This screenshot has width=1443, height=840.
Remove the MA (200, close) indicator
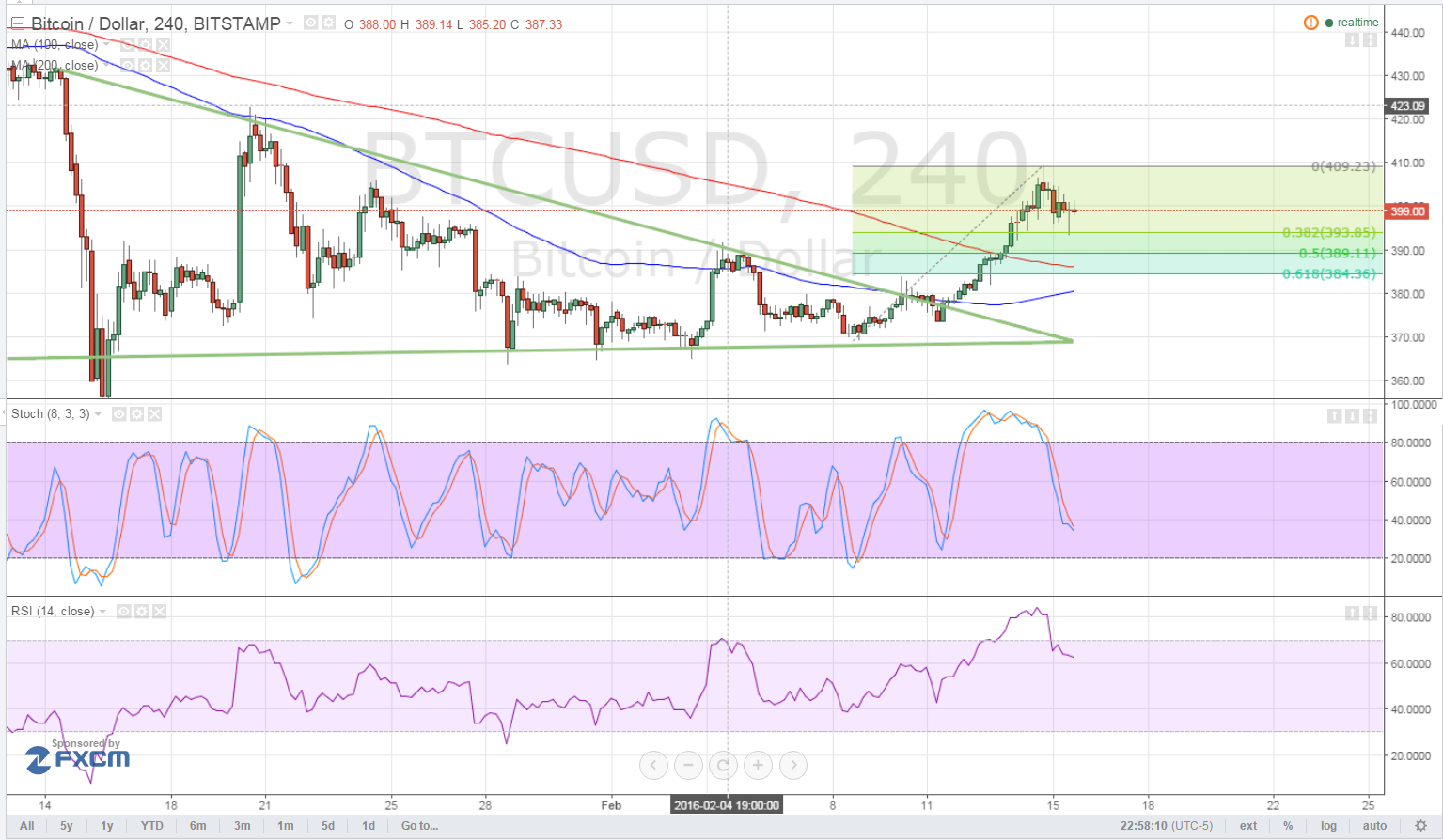click(x=164, y=65)
